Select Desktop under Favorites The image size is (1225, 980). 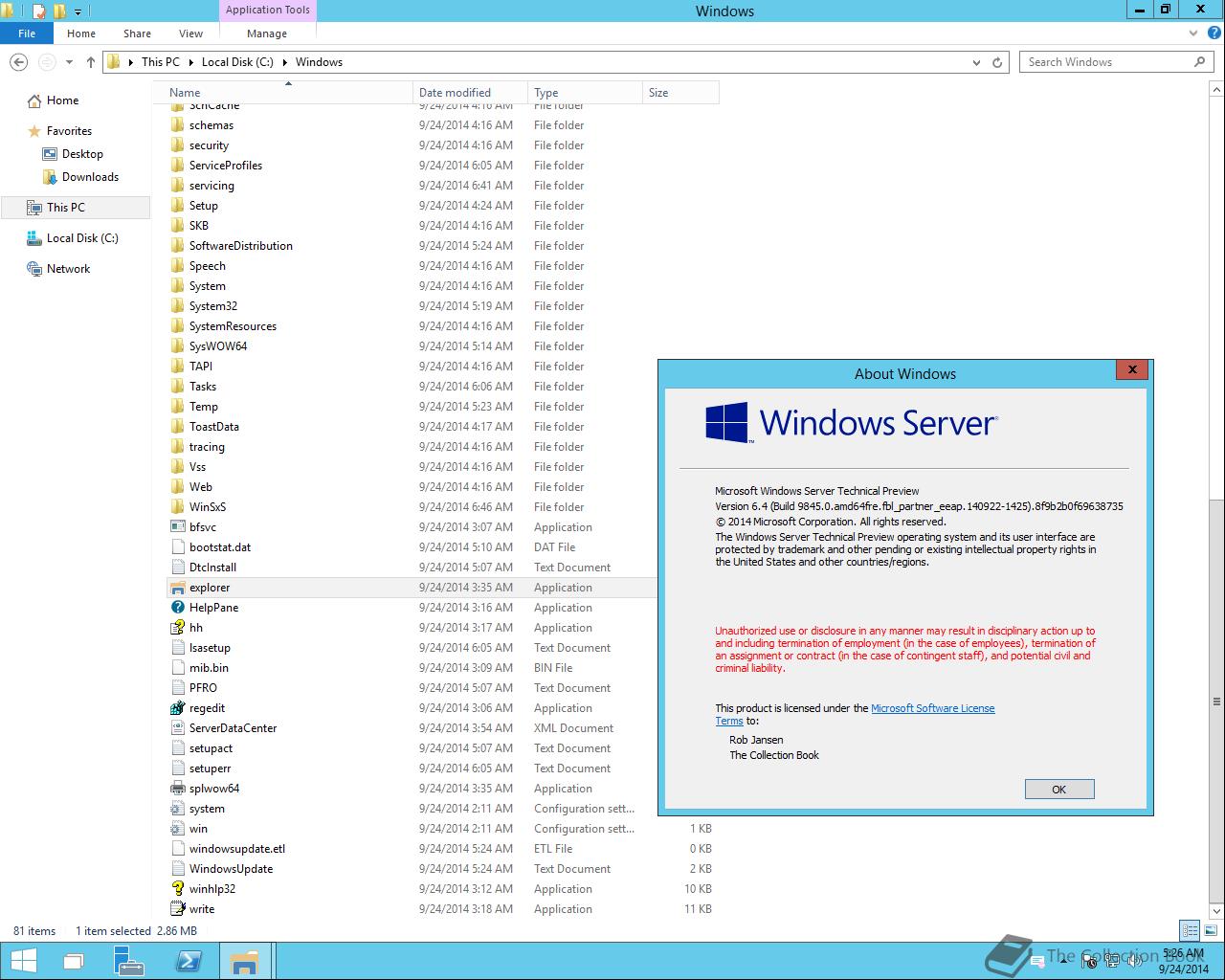(x=82, y=154)
